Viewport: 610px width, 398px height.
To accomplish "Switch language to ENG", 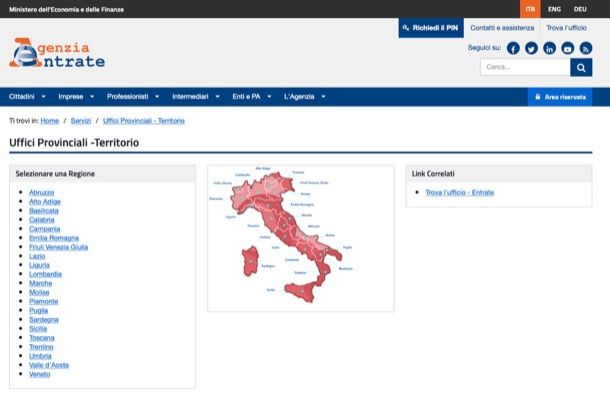I will point(554,9).
